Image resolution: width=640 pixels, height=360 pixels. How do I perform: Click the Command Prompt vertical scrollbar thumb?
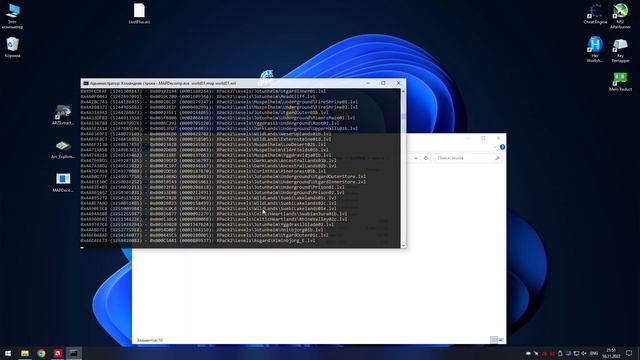[403, 116]
